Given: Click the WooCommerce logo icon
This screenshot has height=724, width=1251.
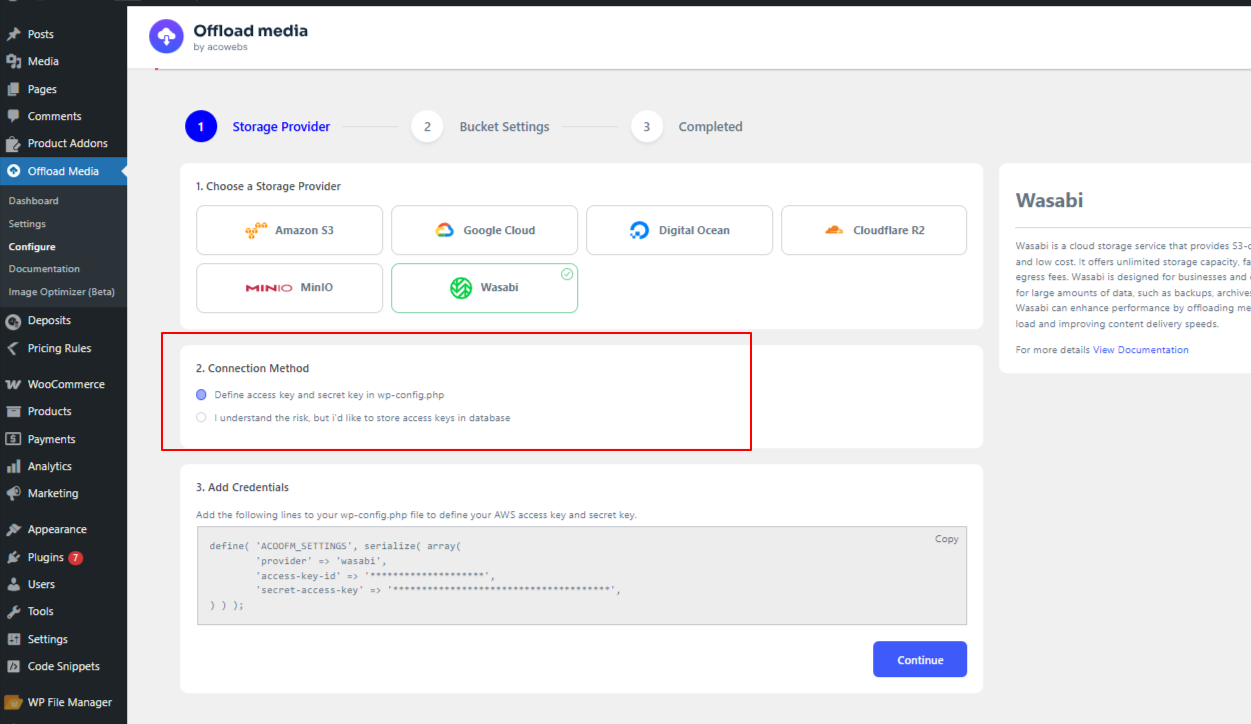Looking at the screenshot, I should [x=13, y=384].
